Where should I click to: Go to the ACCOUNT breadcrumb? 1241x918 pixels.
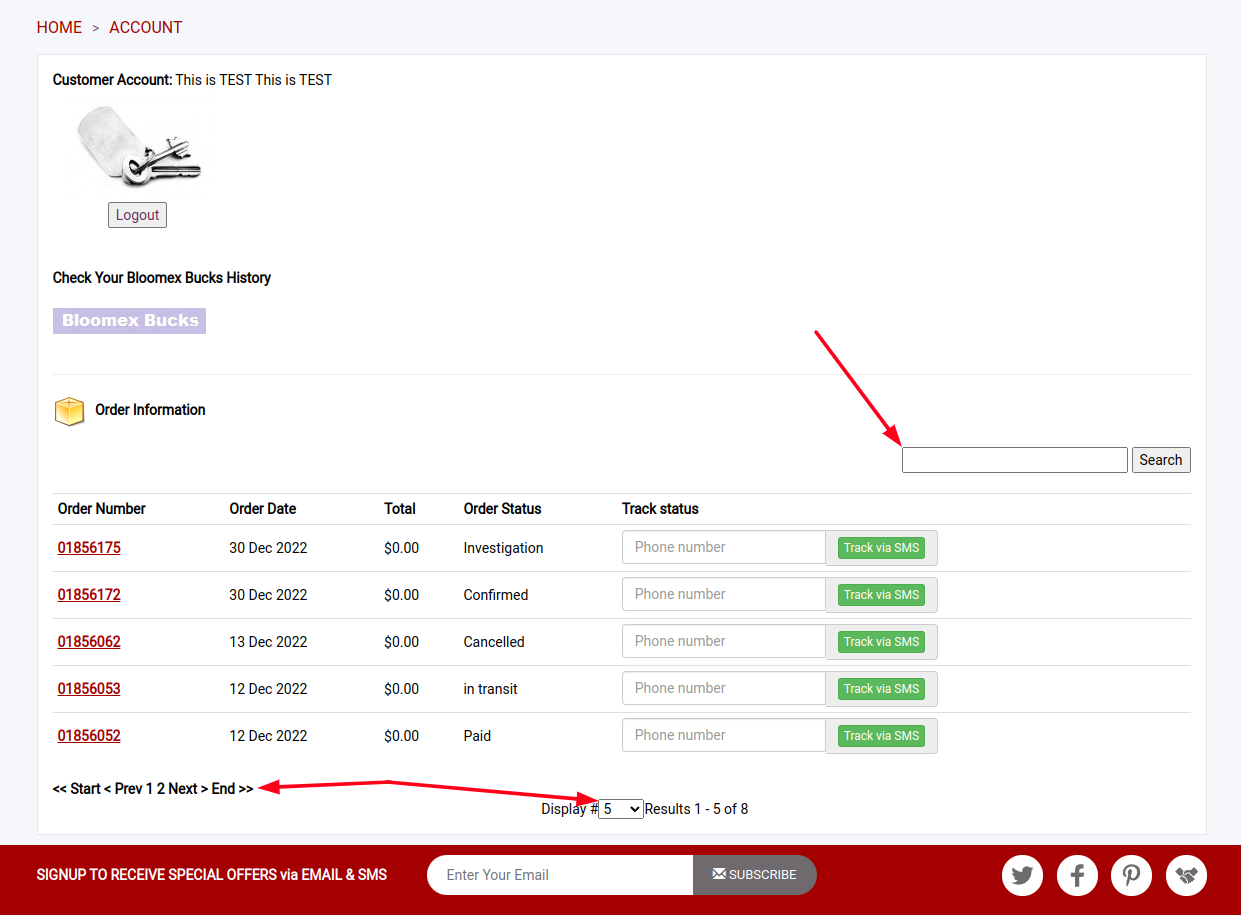146,28
